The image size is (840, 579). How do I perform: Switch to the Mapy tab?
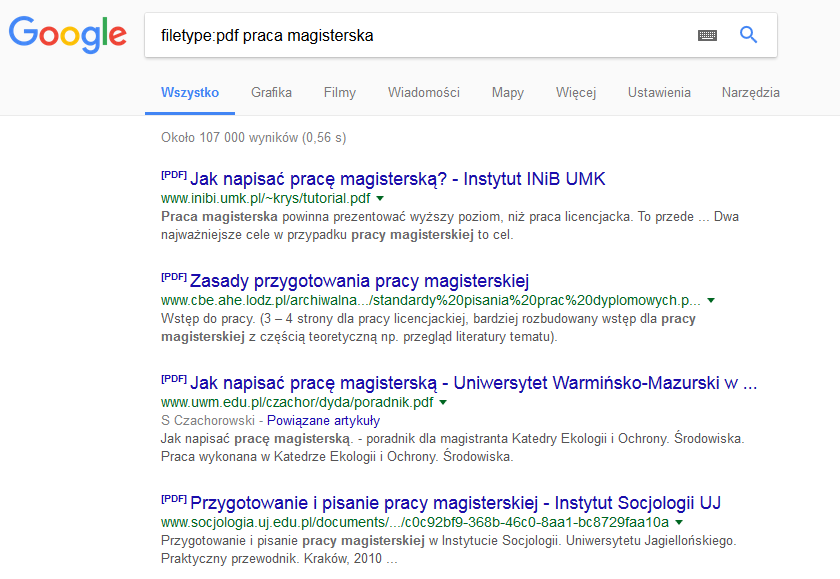507,93
